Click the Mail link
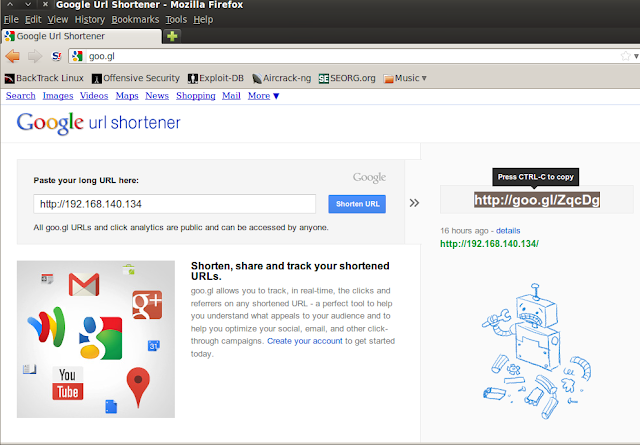The width and height of the screenshot is (640, 445). [231, 96]
